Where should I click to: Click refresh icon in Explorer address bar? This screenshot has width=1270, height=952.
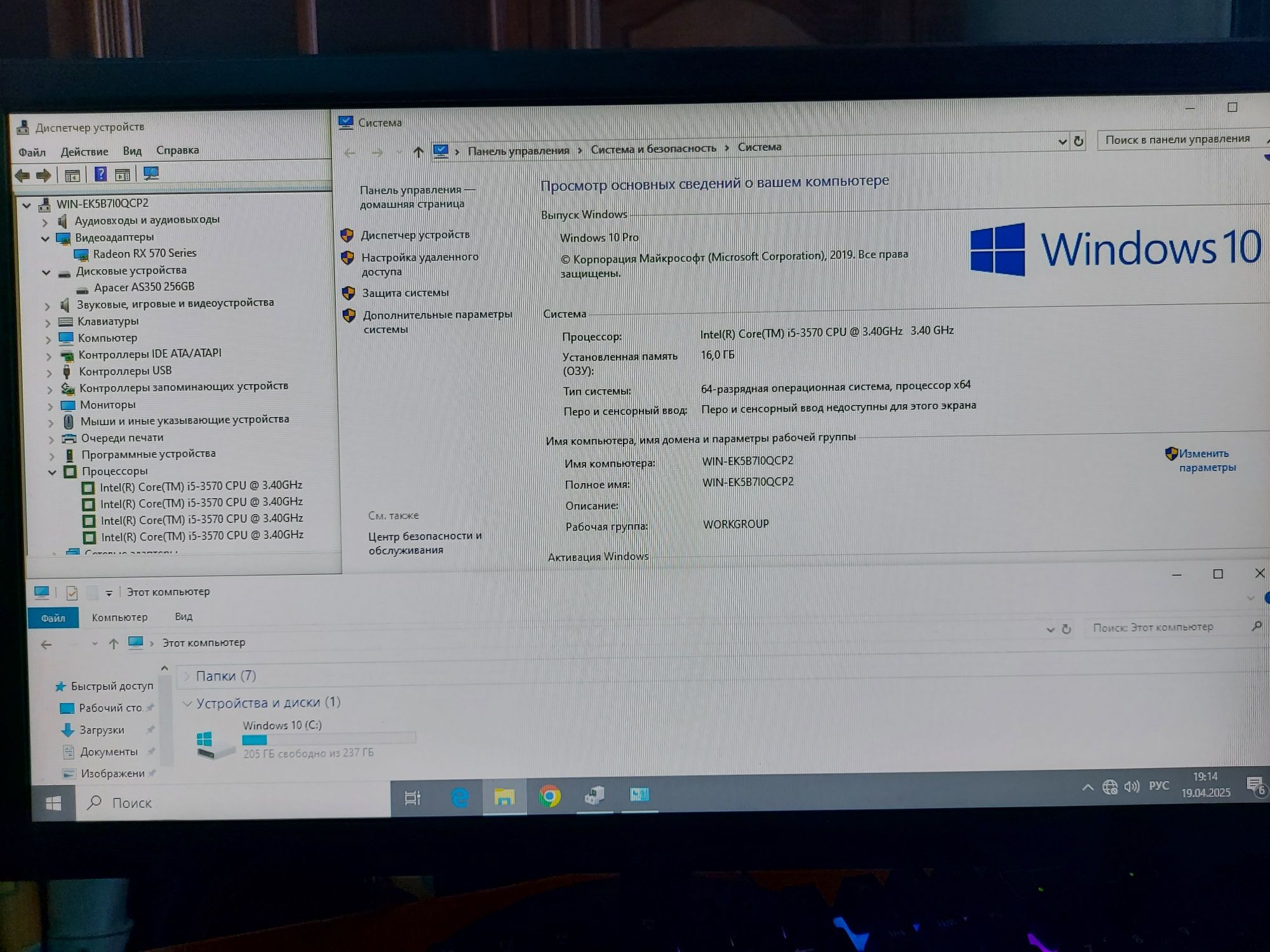pos(1066,629)
